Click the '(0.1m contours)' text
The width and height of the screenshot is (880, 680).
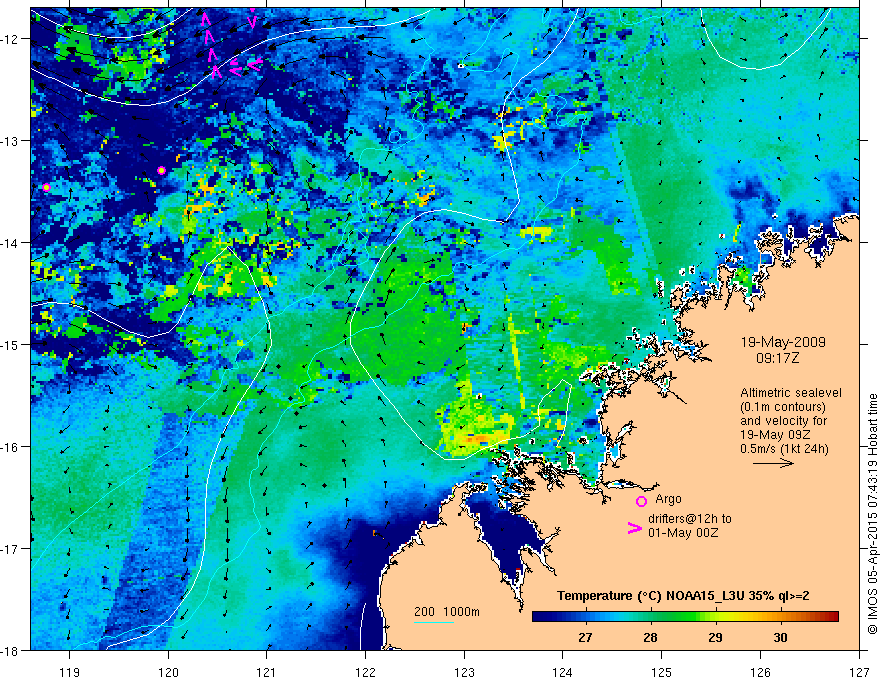pos(783,407)
